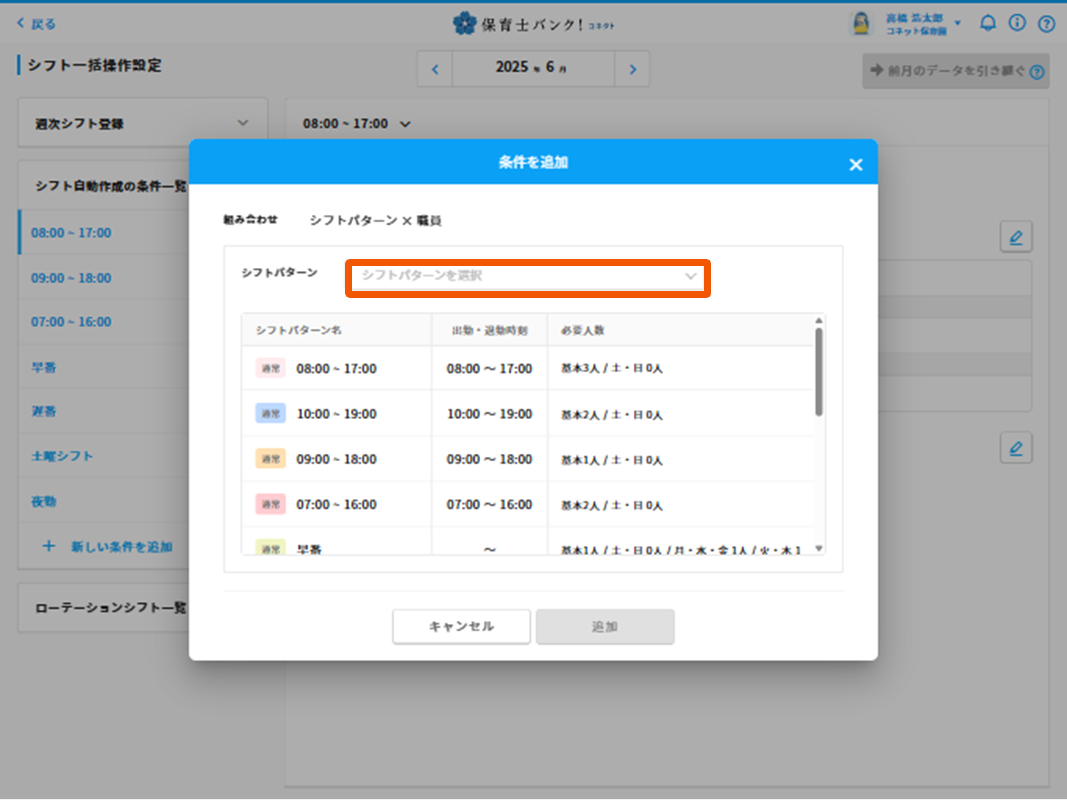Click the upper pencil edit icon
The width and height of the screenshot is (1067, 800).
pos(1016,237)
